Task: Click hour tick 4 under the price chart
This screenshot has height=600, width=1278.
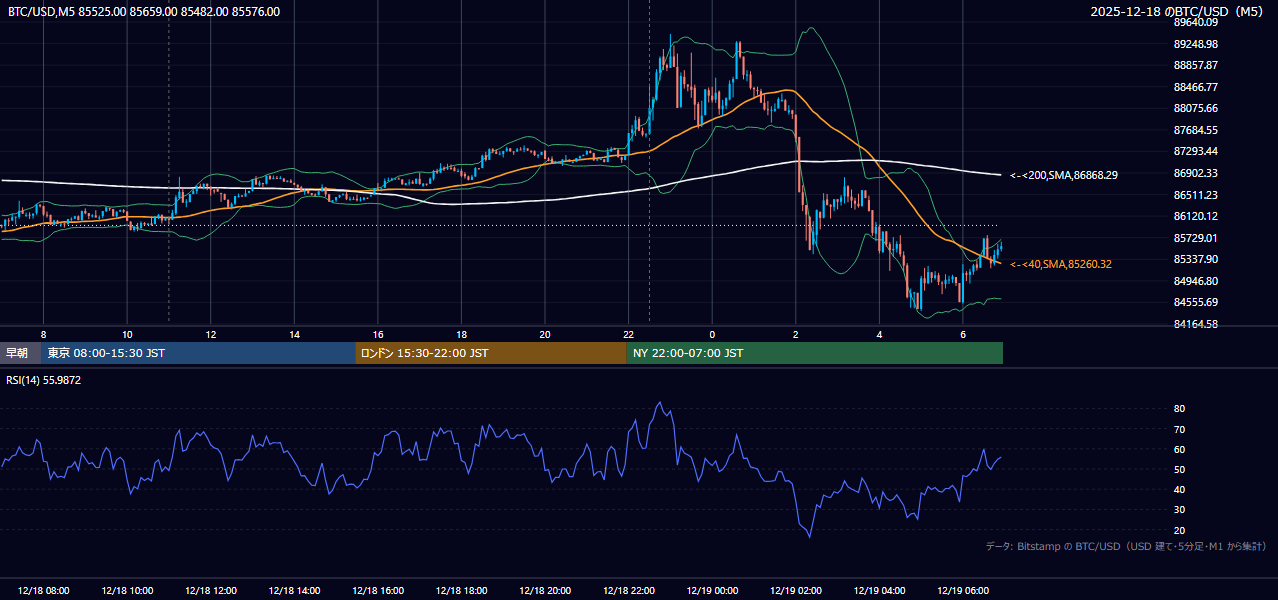Action: (879, 334)
